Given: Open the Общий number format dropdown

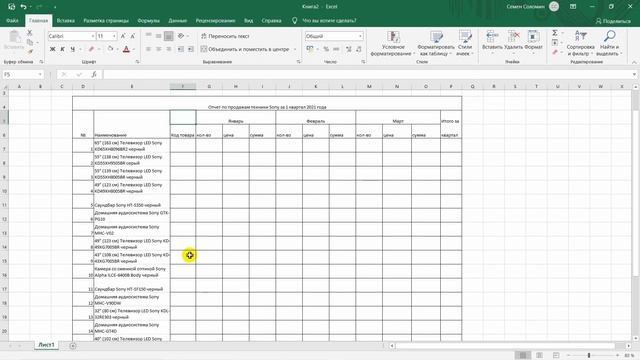Looking at the screenshot, I should 360,36.
